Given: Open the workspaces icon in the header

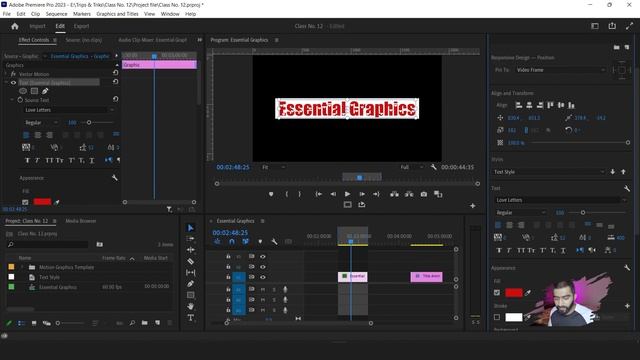Looking at the screenshot, I should coord(595,26).
